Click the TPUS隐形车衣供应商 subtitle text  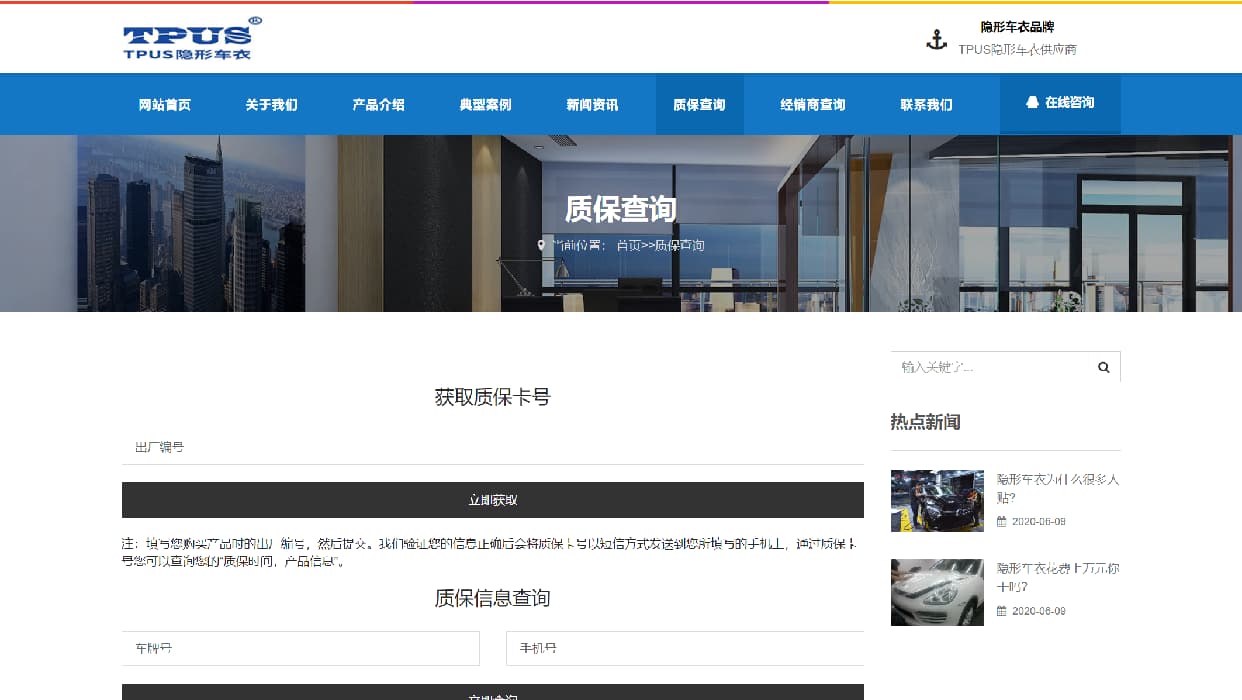[1017, 49]
